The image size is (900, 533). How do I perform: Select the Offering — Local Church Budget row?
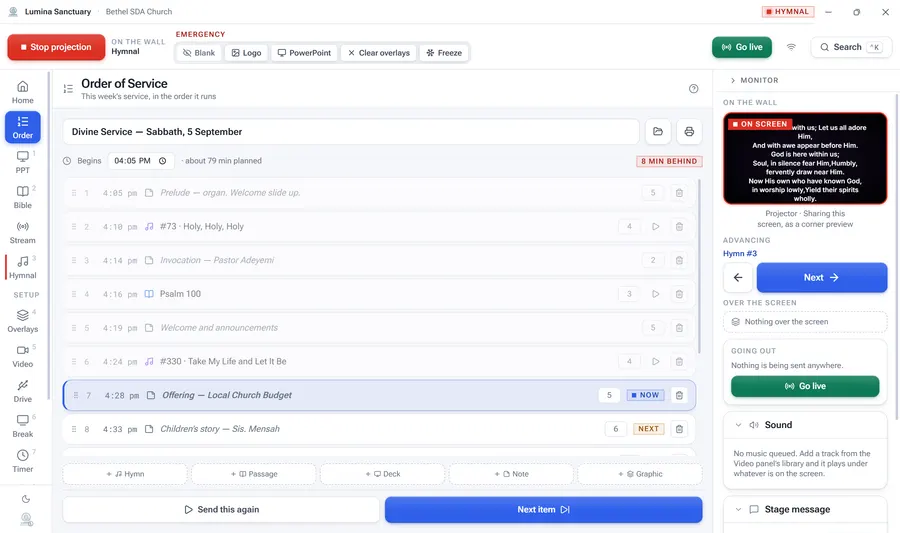point(379,395)
